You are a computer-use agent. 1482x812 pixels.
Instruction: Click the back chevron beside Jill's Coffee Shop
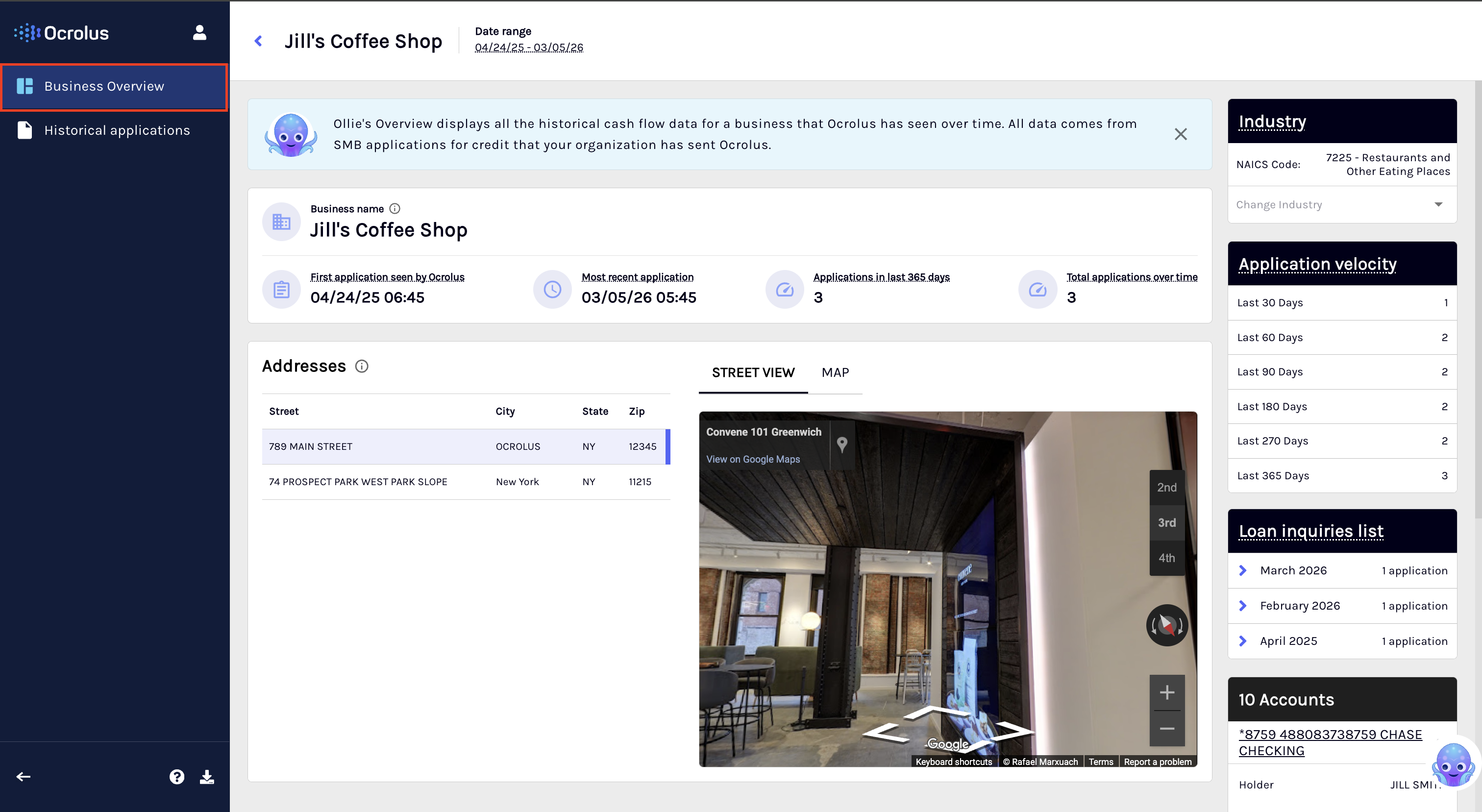click(x=258, y=41)
